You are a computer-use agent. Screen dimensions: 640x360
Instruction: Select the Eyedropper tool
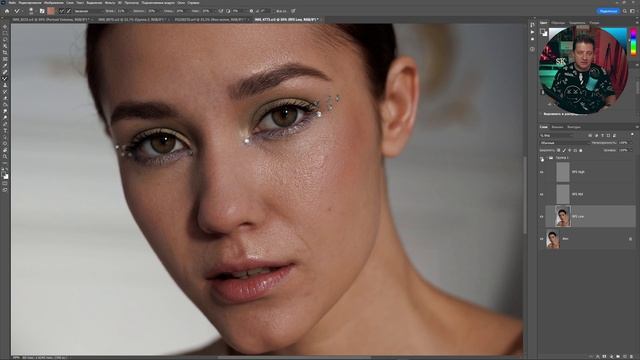(x=5, y=66)
